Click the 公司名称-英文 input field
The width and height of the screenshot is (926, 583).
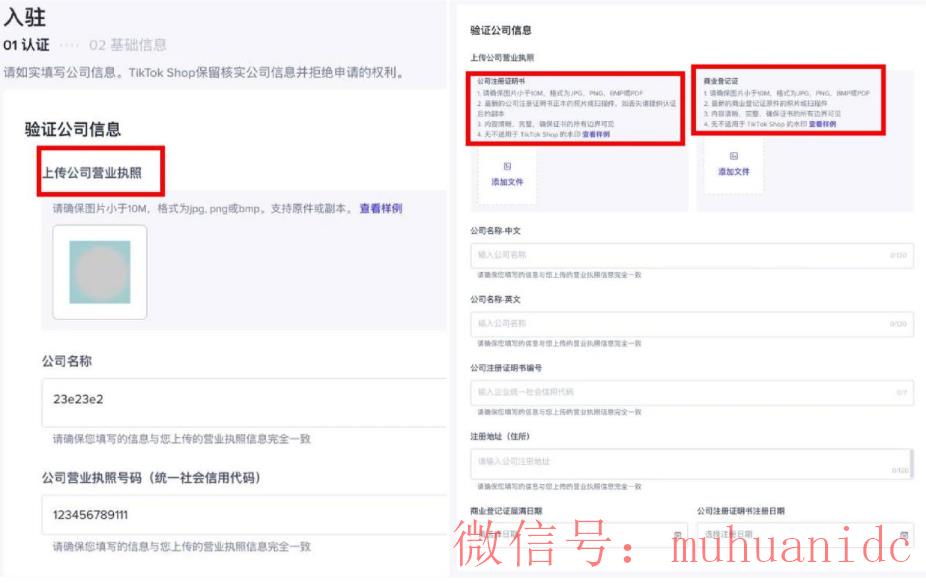tap(690, 324)
